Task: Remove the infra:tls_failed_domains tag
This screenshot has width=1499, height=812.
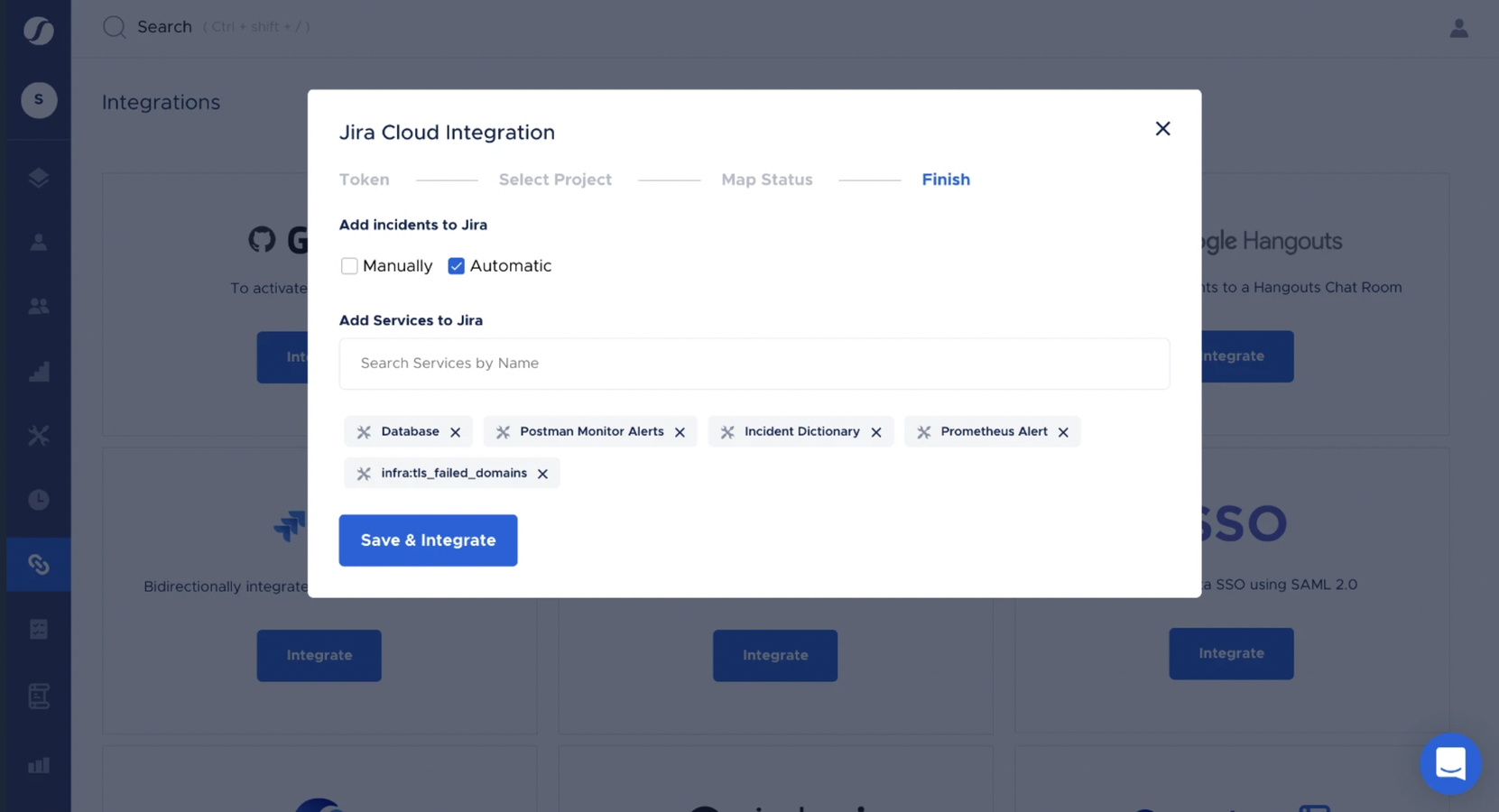Action: coord(543,474)
